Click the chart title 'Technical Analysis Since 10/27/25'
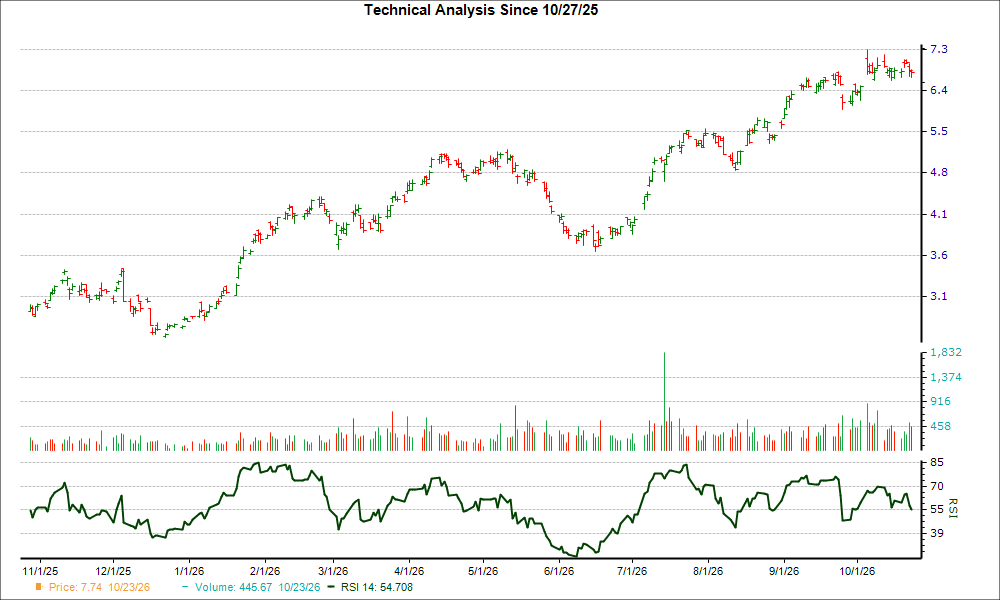1000x600 pixels. click(x=481, y=10)
